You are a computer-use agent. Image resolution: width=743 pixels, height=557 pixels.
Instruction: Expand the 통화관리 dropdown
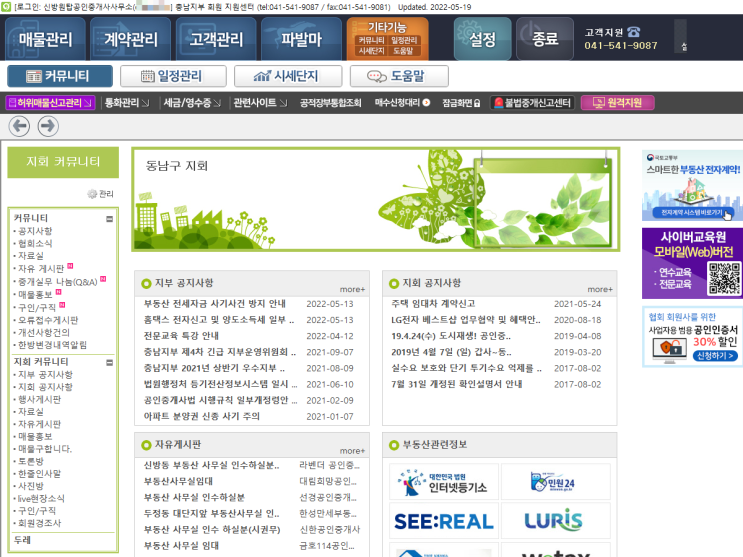tap(127, 102)
